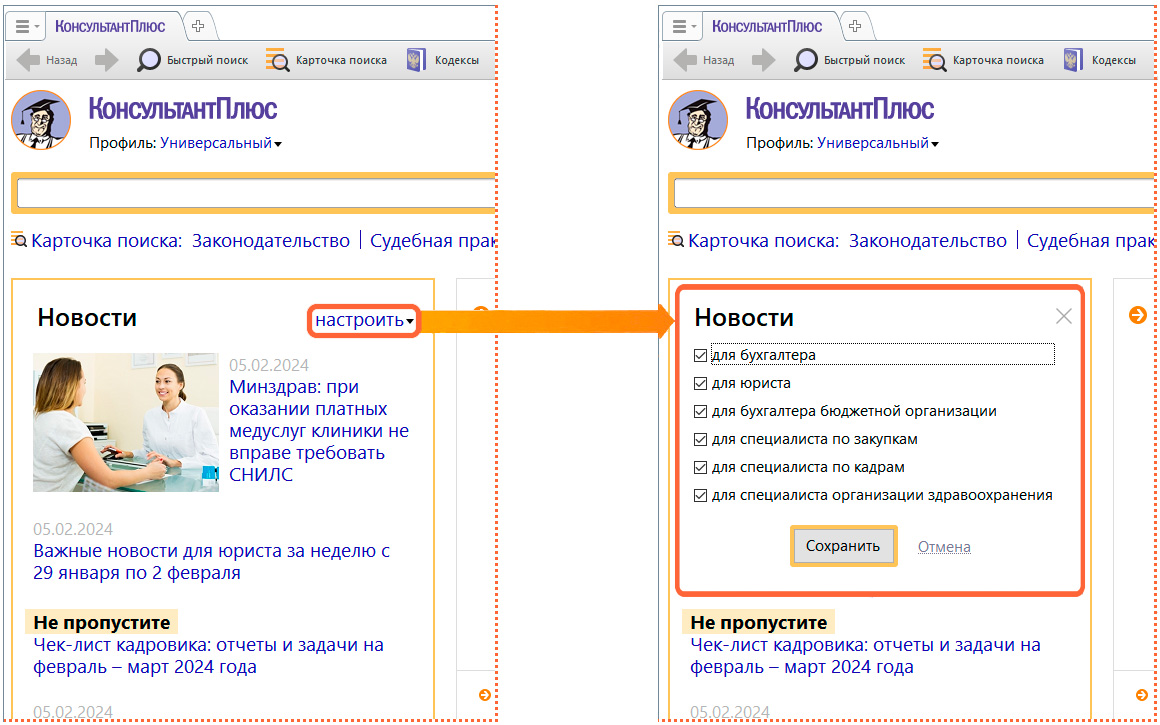Viewport: 1160px width, 725px height.
Task: Toggle checkbox для юриста
Action: [701, 383]
